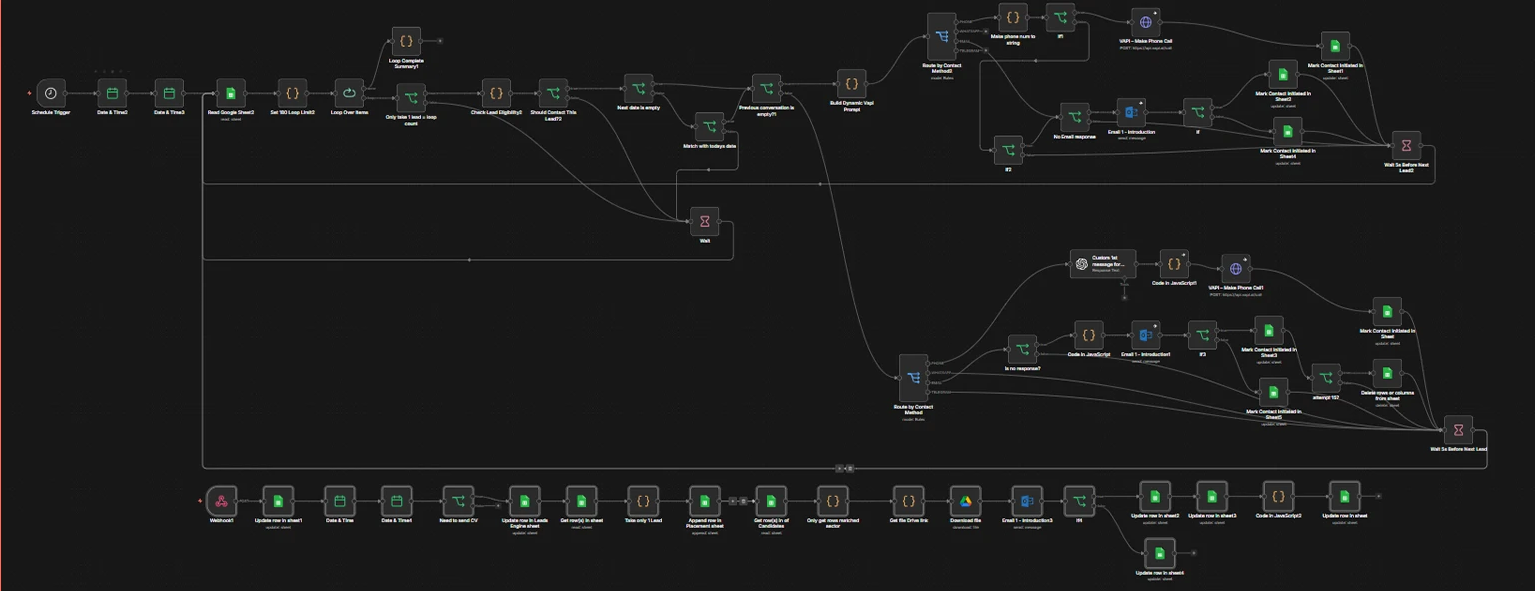Select the If4 node

1079,500
